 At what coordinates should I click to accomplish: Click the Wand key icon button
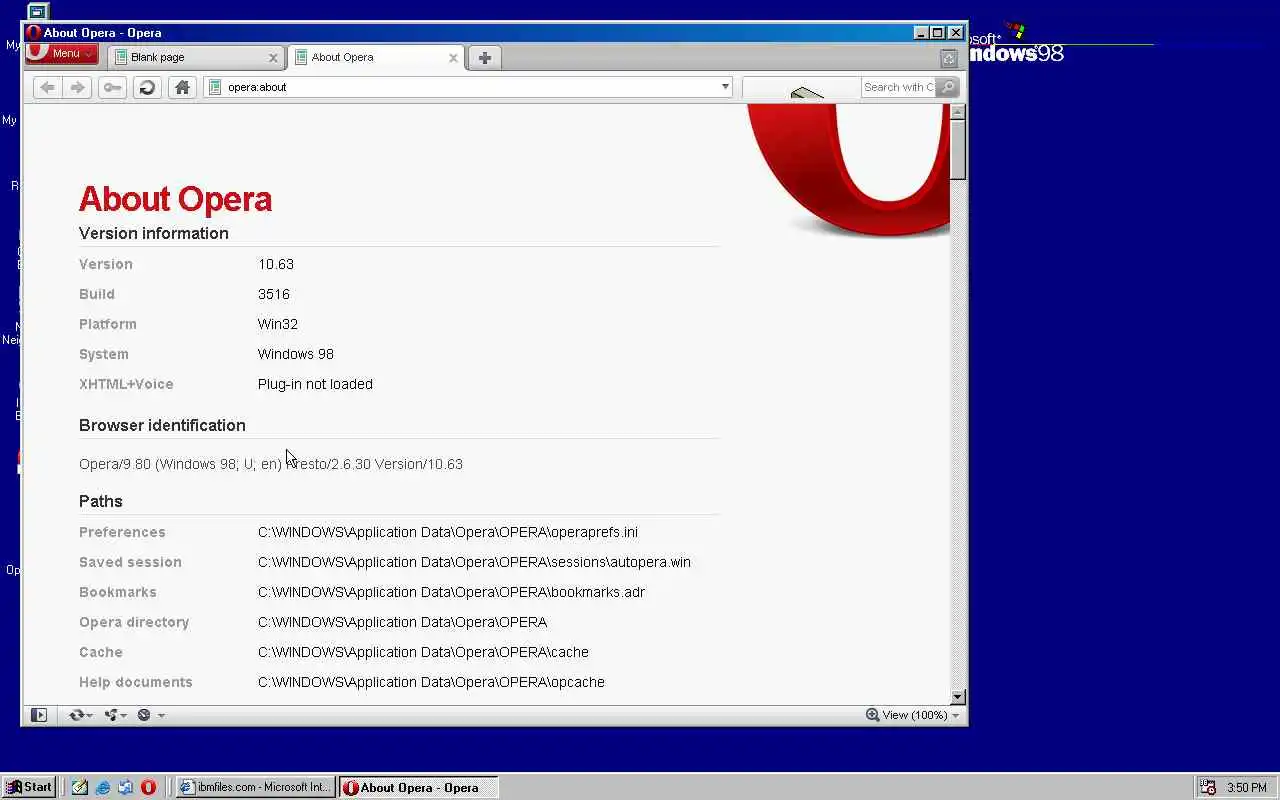point(112,87)
